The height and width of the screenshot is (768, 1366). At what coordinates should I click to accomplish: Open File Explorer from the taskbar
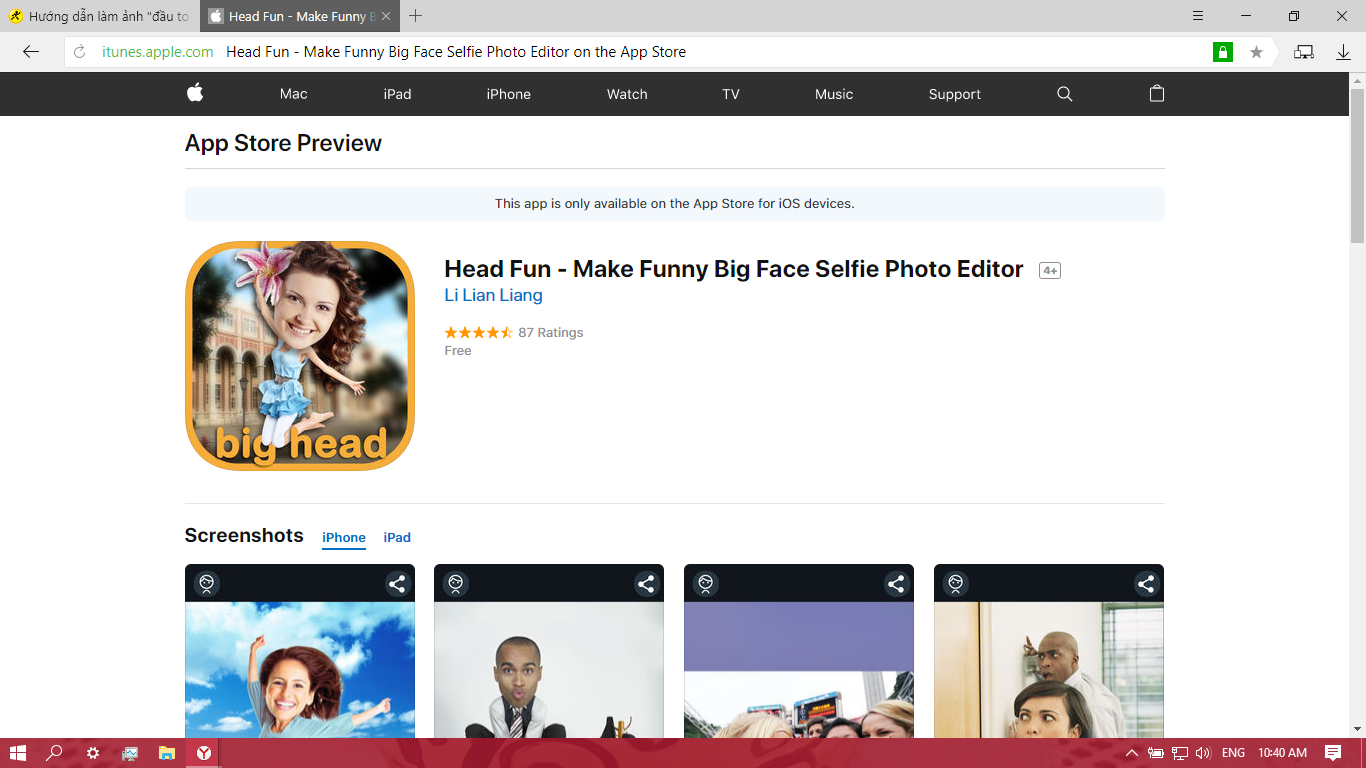[167, 753]
